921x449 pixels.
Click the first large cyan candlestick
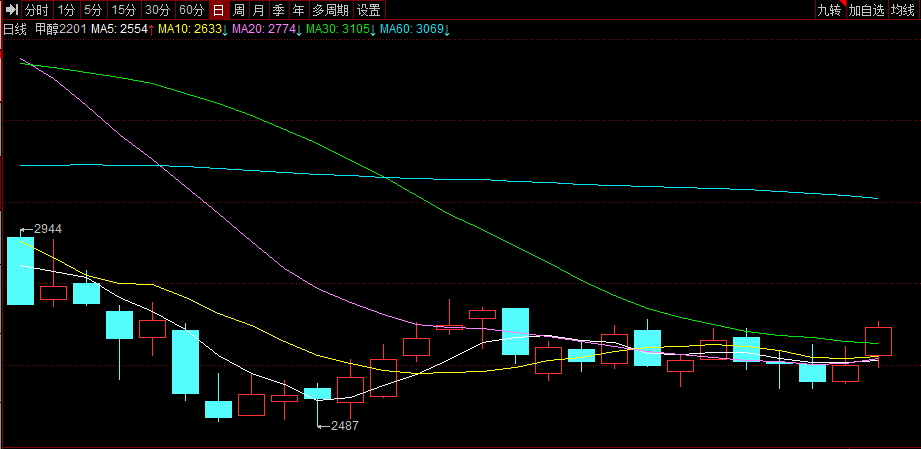coord(21,271)
